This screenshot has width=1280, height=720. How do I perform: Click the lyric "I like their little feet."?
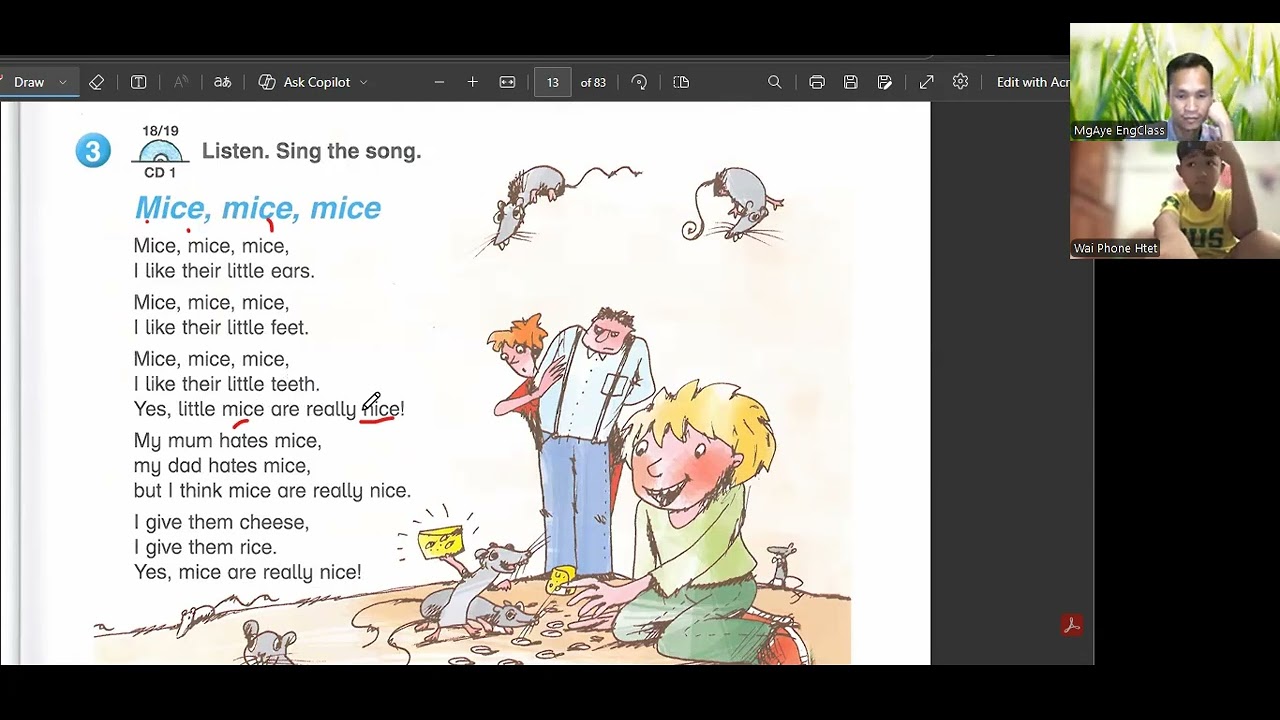(221, 327)
